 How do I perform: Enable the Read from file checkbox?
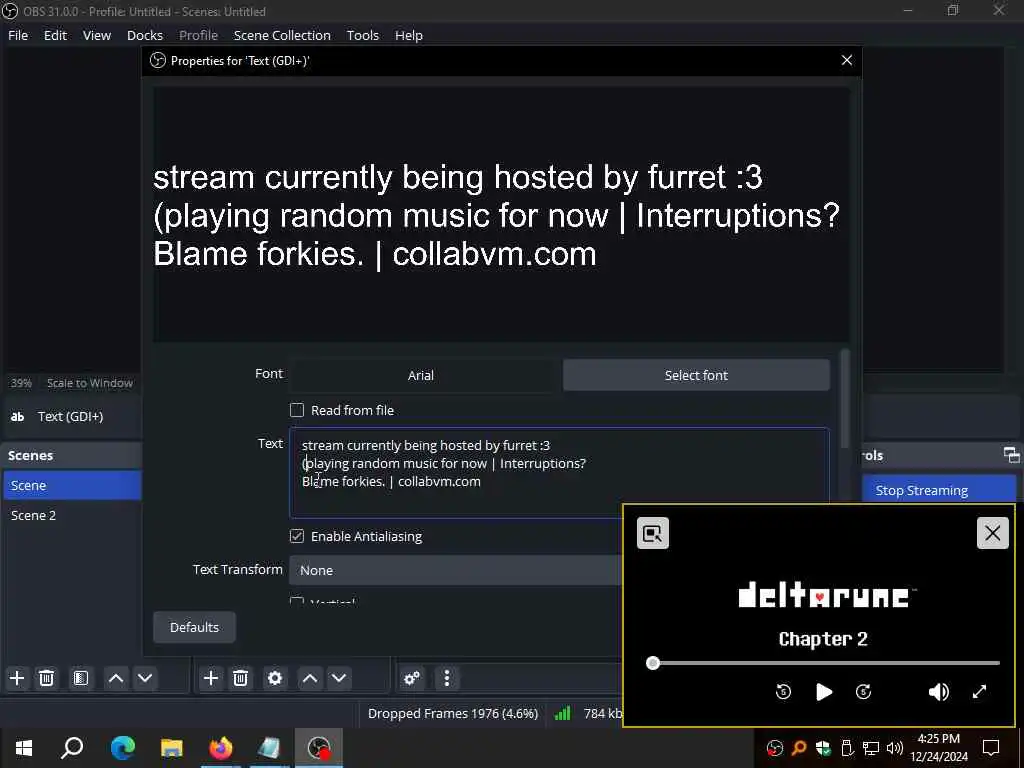pyautogui.click(x=297, y=410)
